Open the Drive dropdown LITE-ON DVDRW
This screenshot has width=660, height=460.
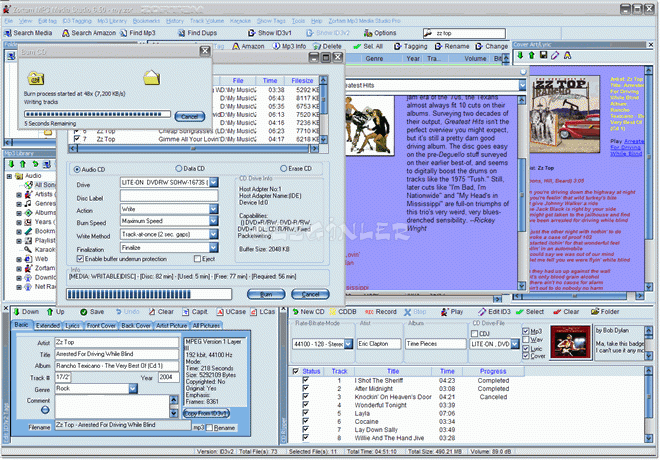(214, 182)
